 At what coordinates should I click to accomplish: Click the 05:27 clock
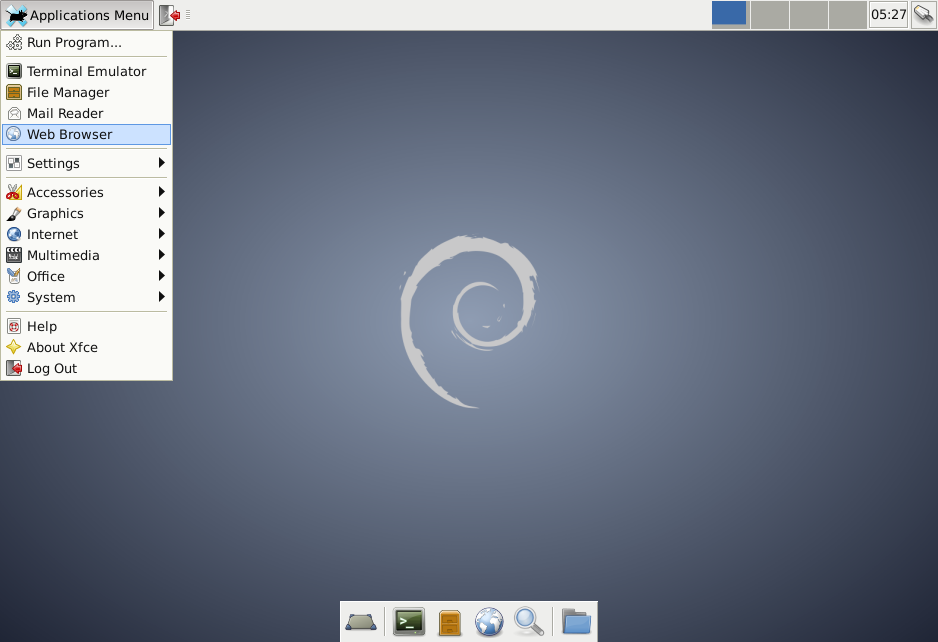point(888,14)
